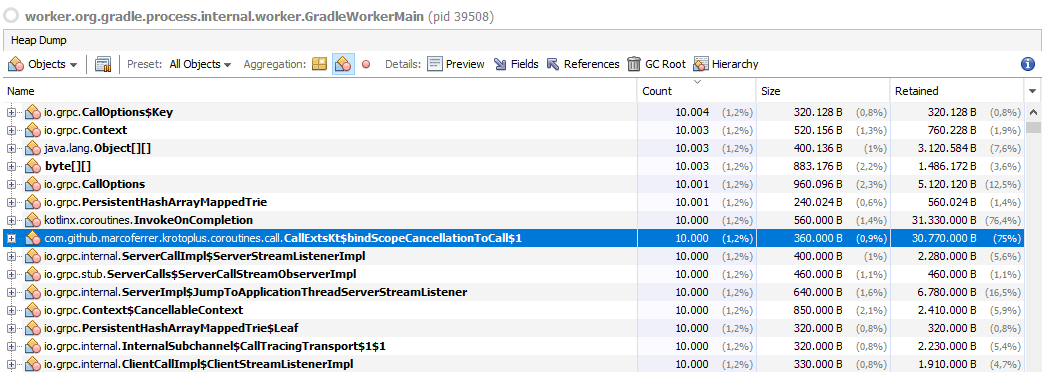Screen dimensions: 1046x372
Task: Toggle the Hierarchy details button
Action: [726, 64]
